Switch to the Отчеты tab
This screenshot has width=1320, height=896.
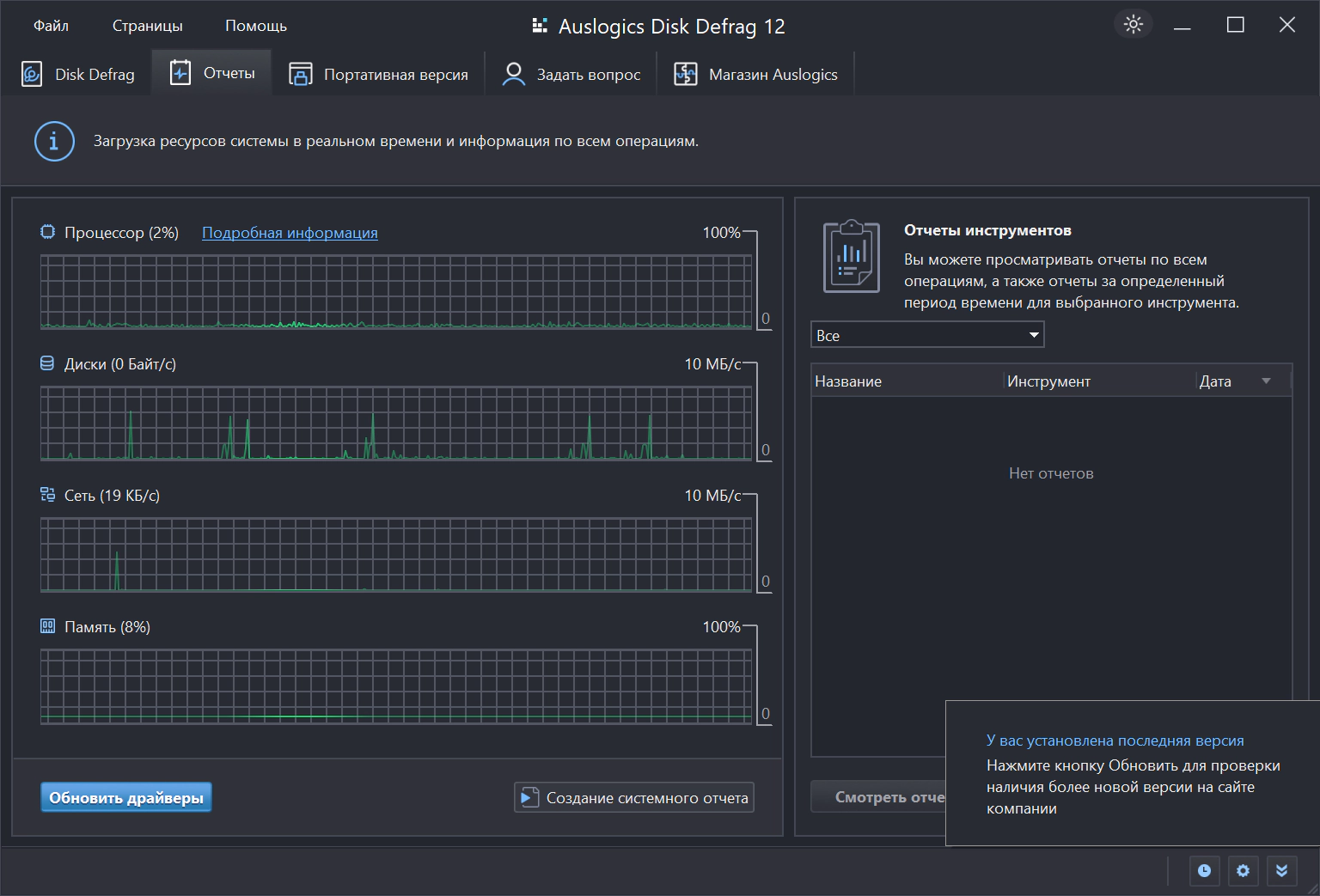point(212,73)
